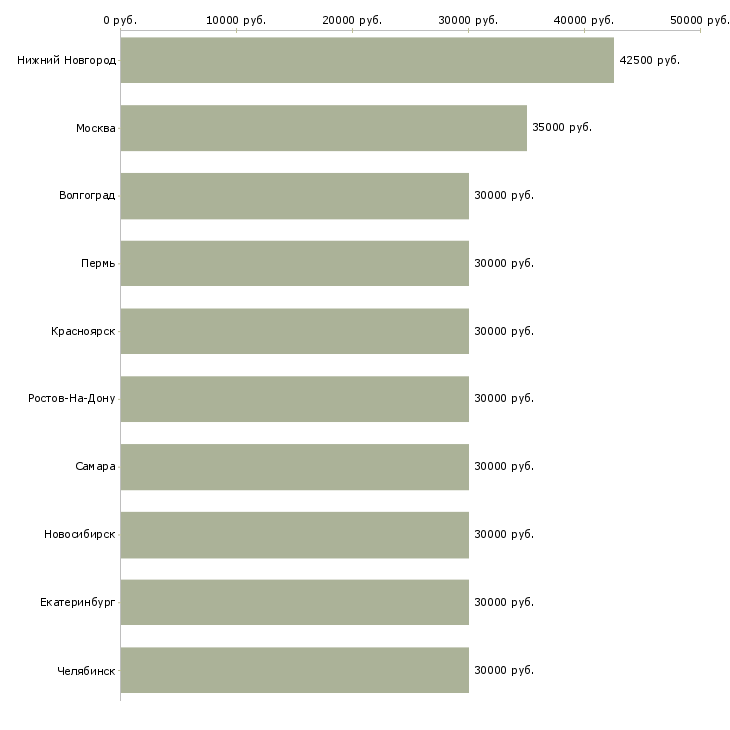Click the 0 руб. axis tick label
Viewport: 730px width, 730px height.
tap(120, 20)
